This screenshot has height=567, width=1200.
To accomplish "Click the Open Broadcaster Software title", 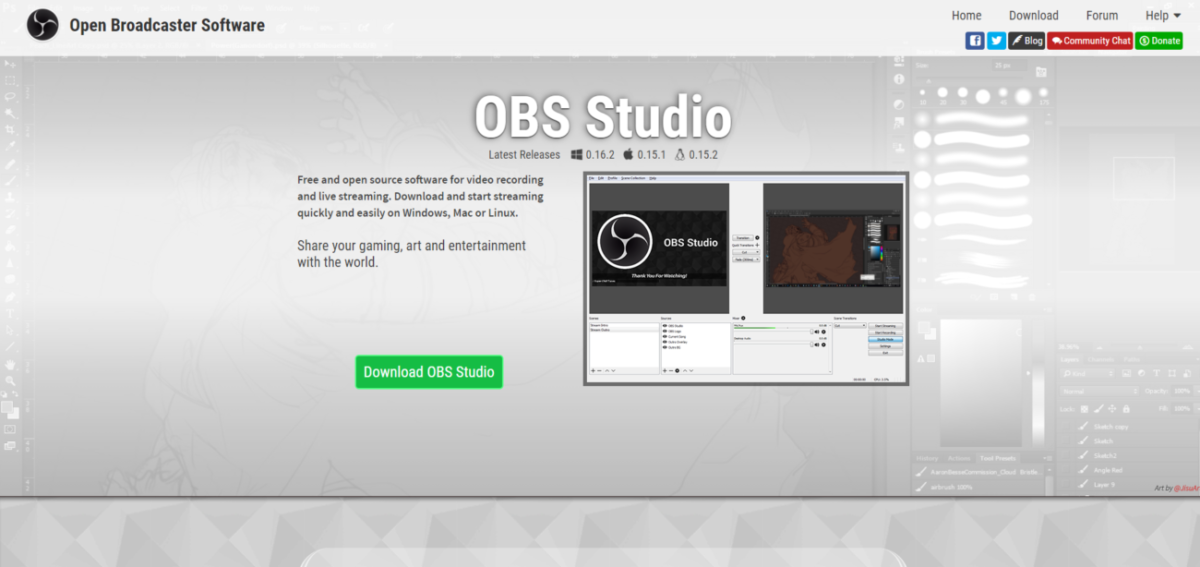I will (167, 25).
